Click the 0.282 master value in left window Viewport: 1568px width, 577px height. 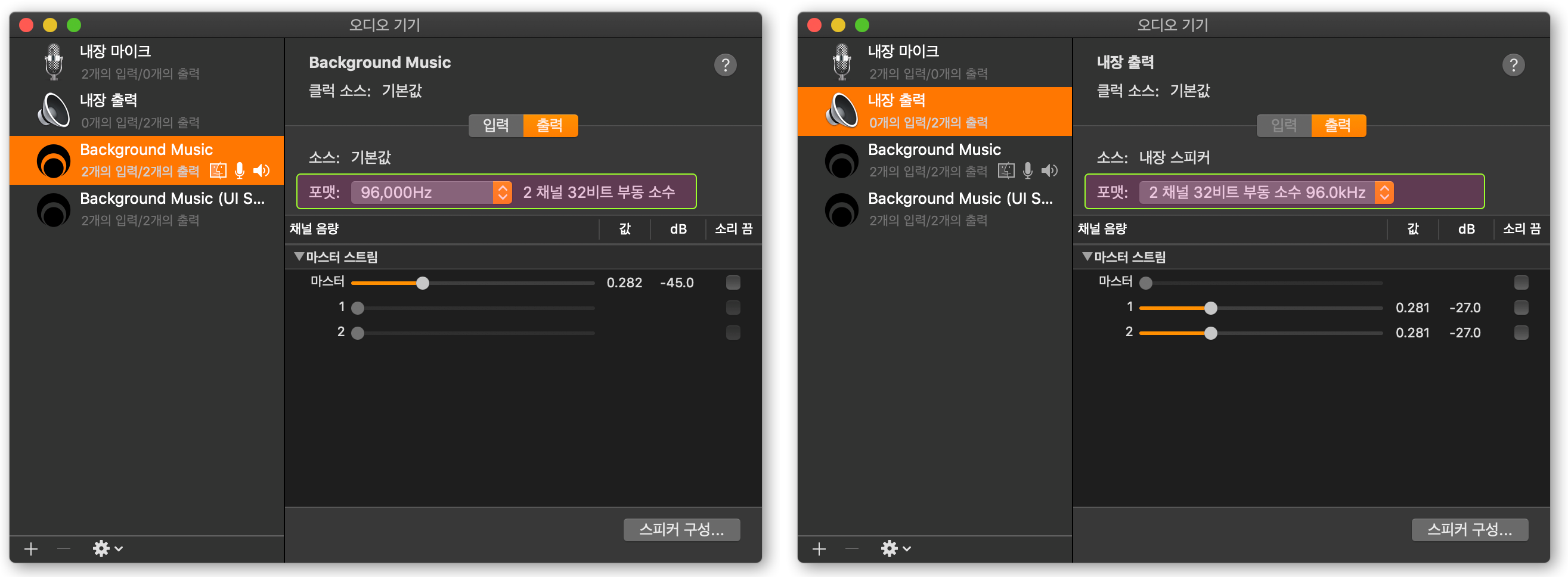coord(625,283)
